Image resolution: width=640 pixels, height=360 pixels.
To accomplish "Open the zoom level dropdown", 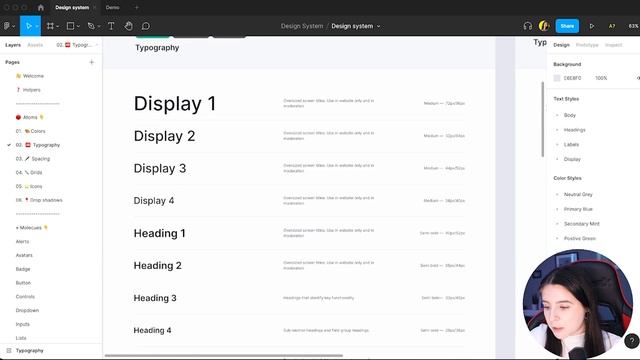I will click(x=634, y=26).
